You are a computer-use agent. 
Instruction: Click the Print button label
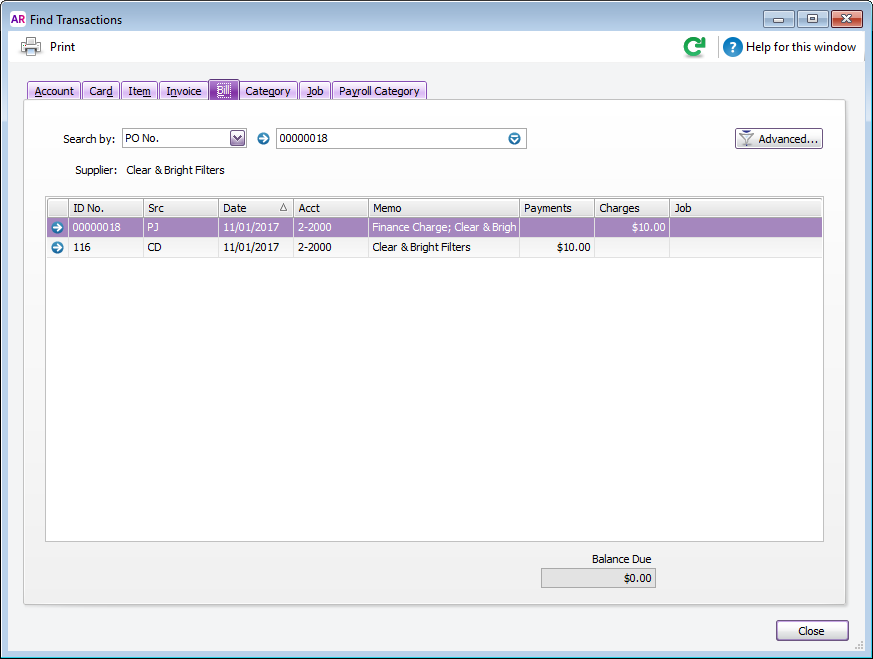pyautogui.click(x=62, y=47)
